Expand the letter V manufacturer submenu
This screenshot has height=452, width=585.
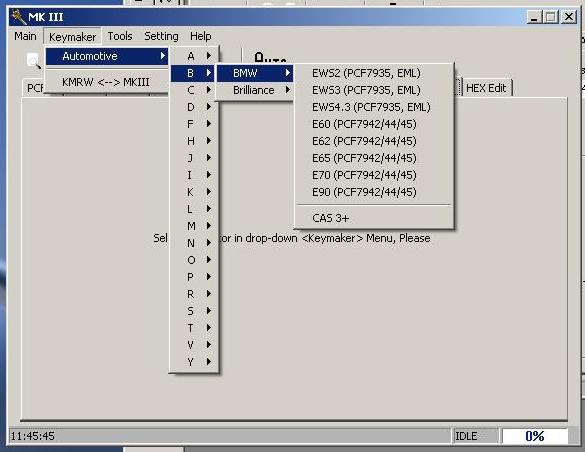194,345
